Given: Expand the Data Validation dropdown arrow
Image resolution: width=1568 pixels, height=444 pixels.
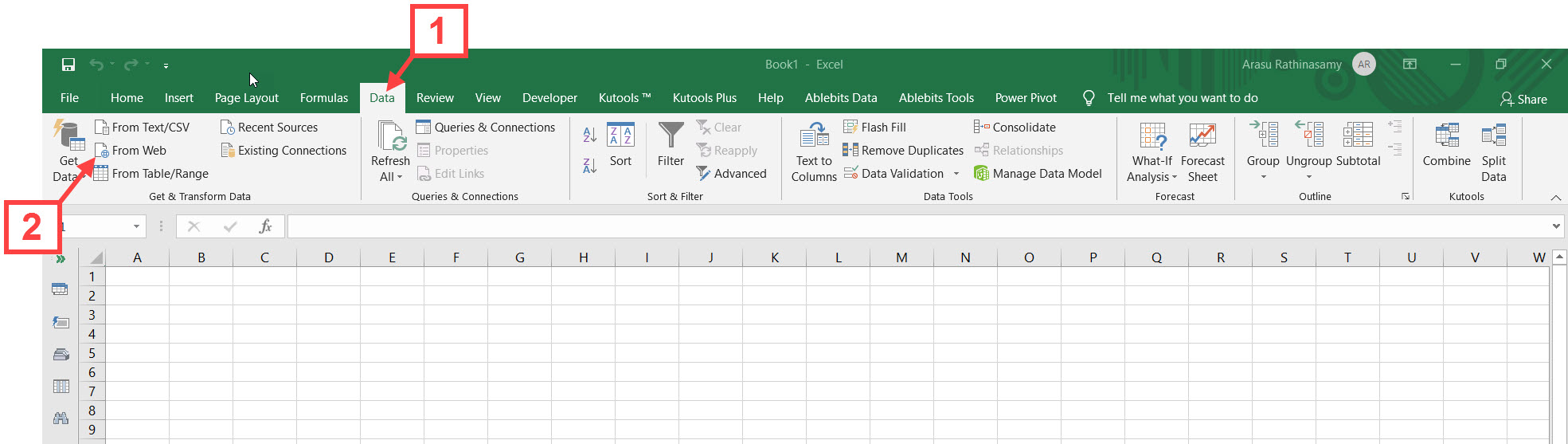Looking at the screenshot, I should click(x=956, y=174).
